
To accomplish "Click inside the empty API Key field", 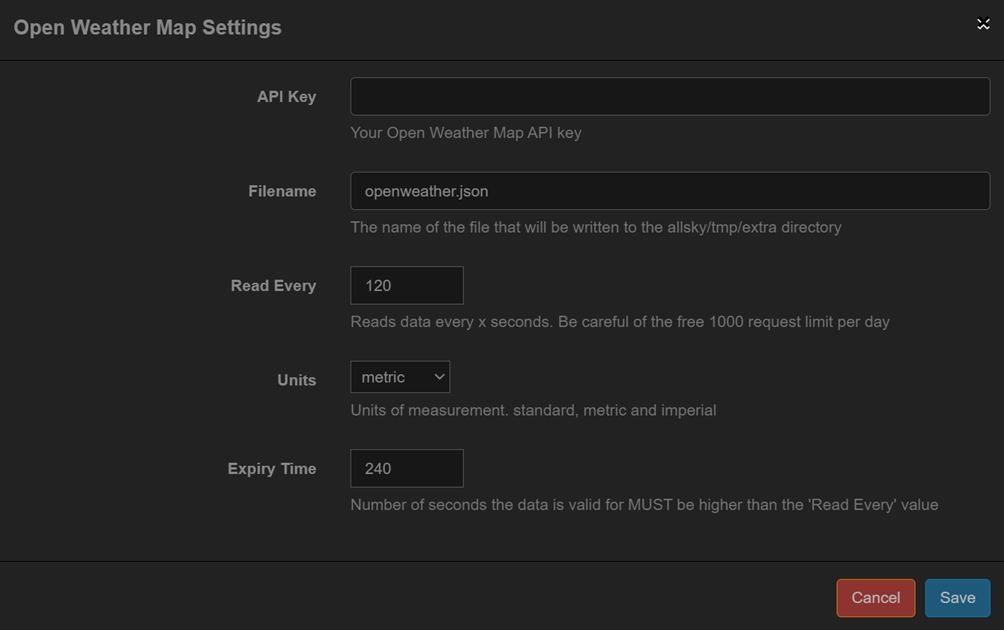I will click(x=669, y=96).
